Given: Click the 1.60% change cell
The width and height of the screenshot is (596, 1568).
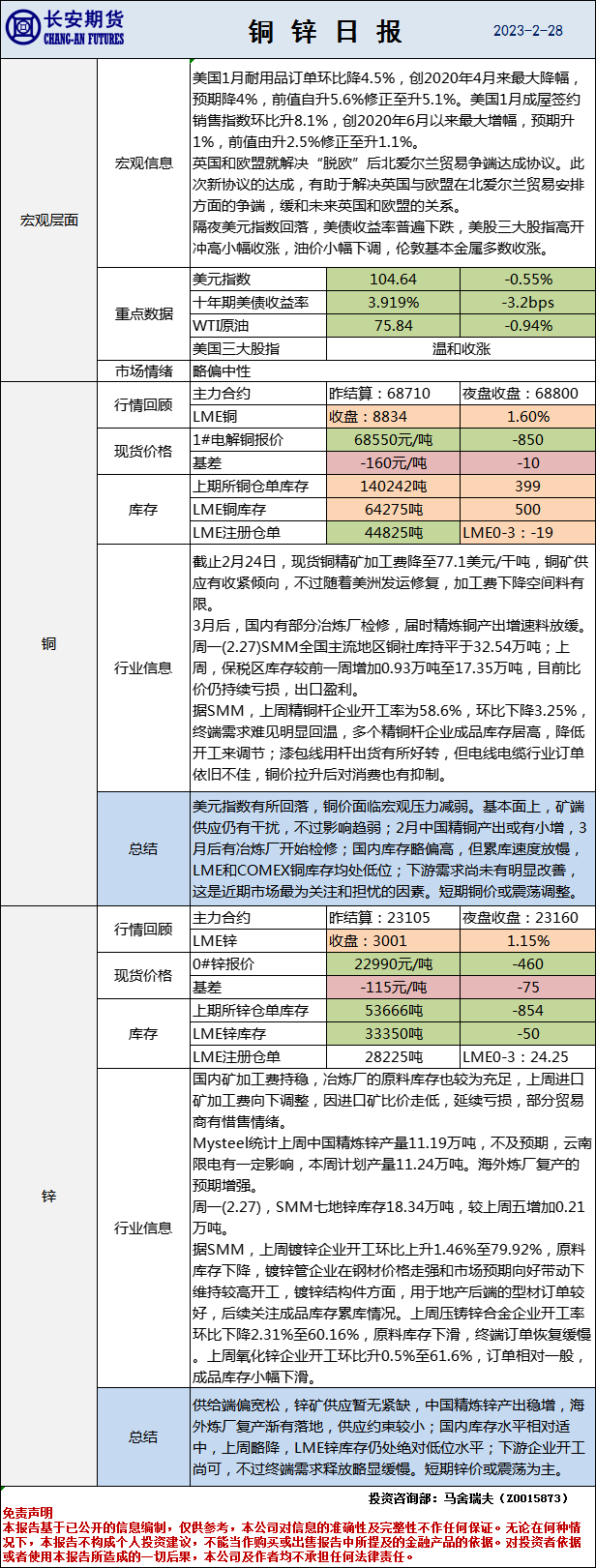Looking at the screenshot, I should (x=527, y=417).
